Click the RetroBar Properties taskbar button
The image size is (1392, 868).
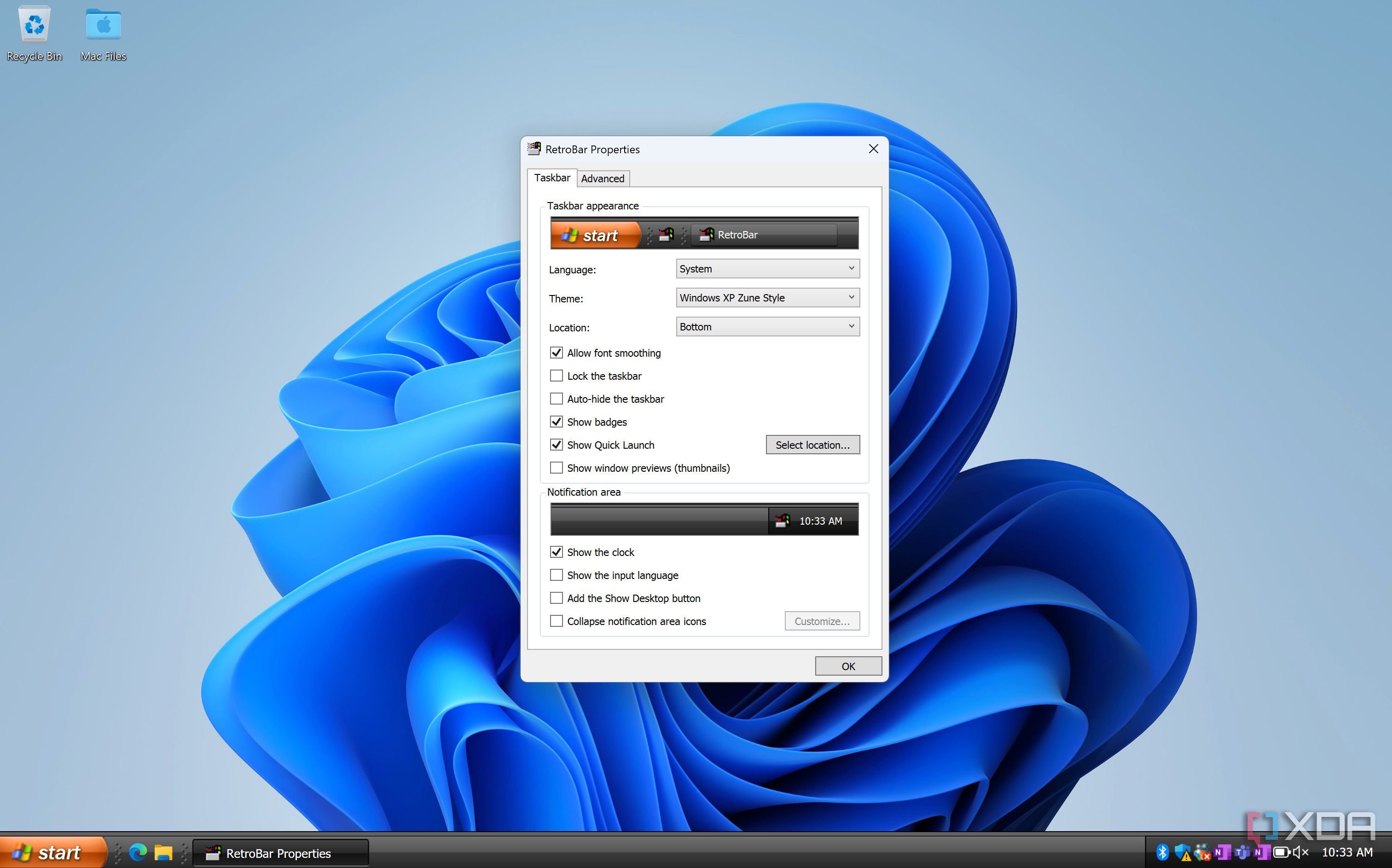(279, 853)
